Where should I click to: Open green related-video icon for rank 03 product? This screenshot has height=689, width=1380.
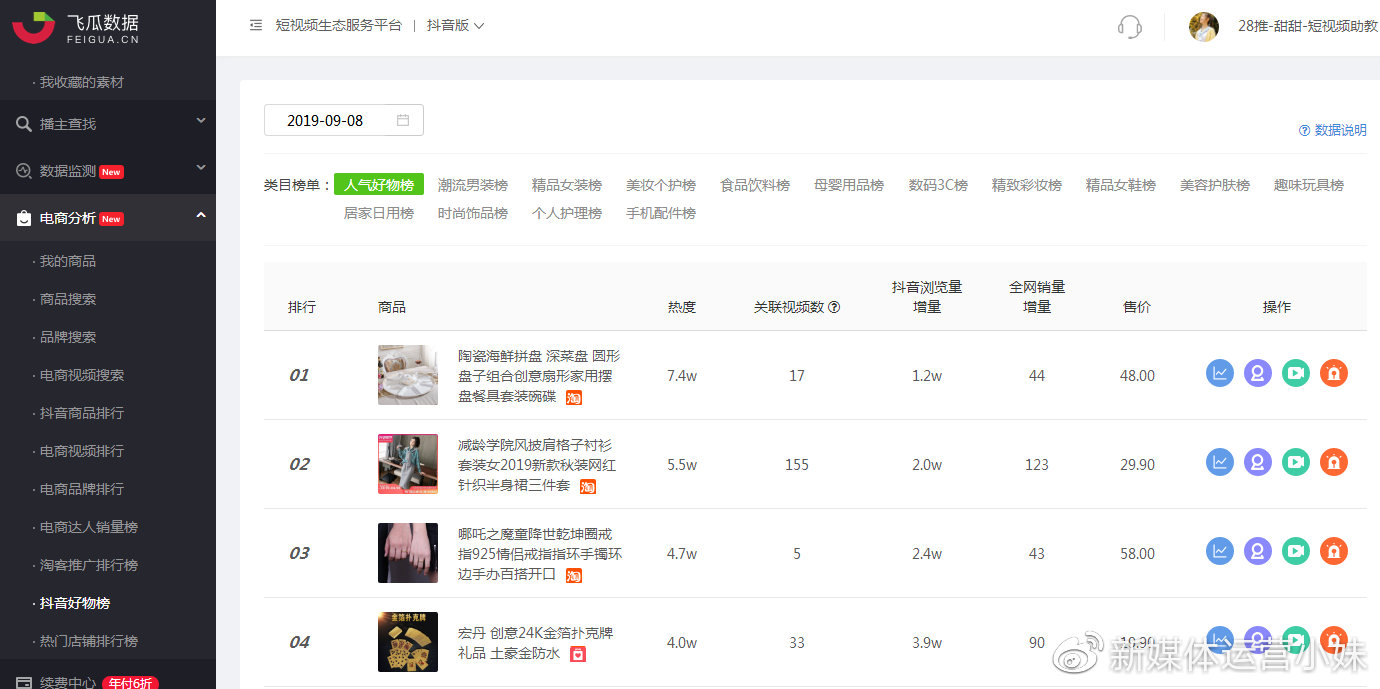point(1295,551)
